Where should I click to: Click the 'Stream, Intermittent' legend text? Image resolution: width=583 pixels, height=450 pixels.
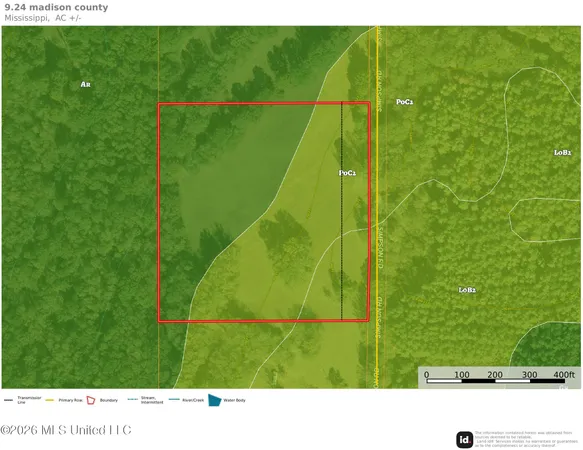point(152,400)
